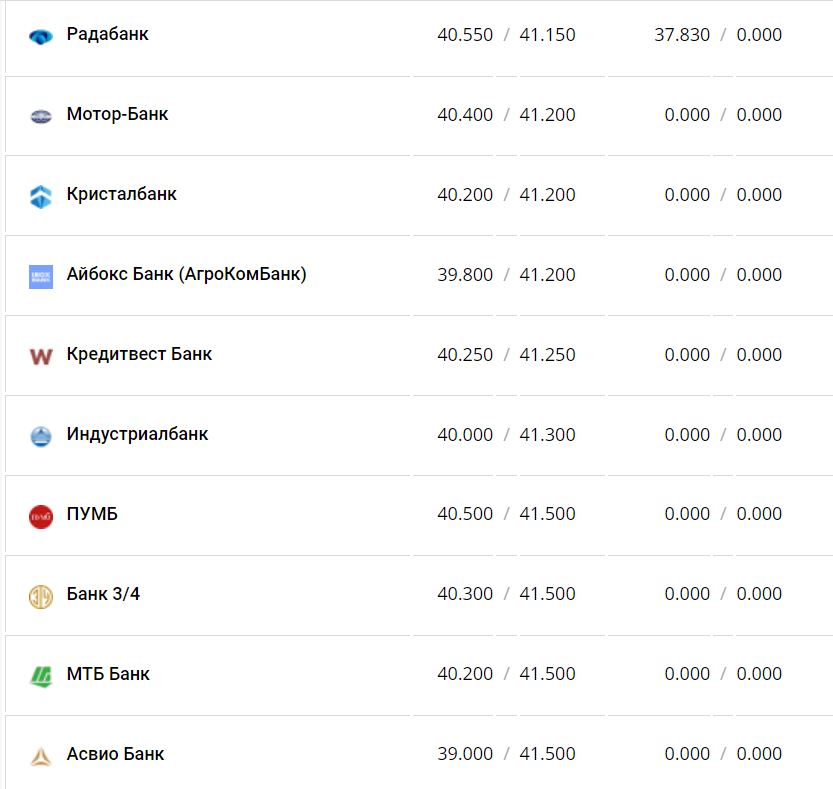
Task: Click Кристалбанк's 40.200 buy rate
Action: pos(465,195)
